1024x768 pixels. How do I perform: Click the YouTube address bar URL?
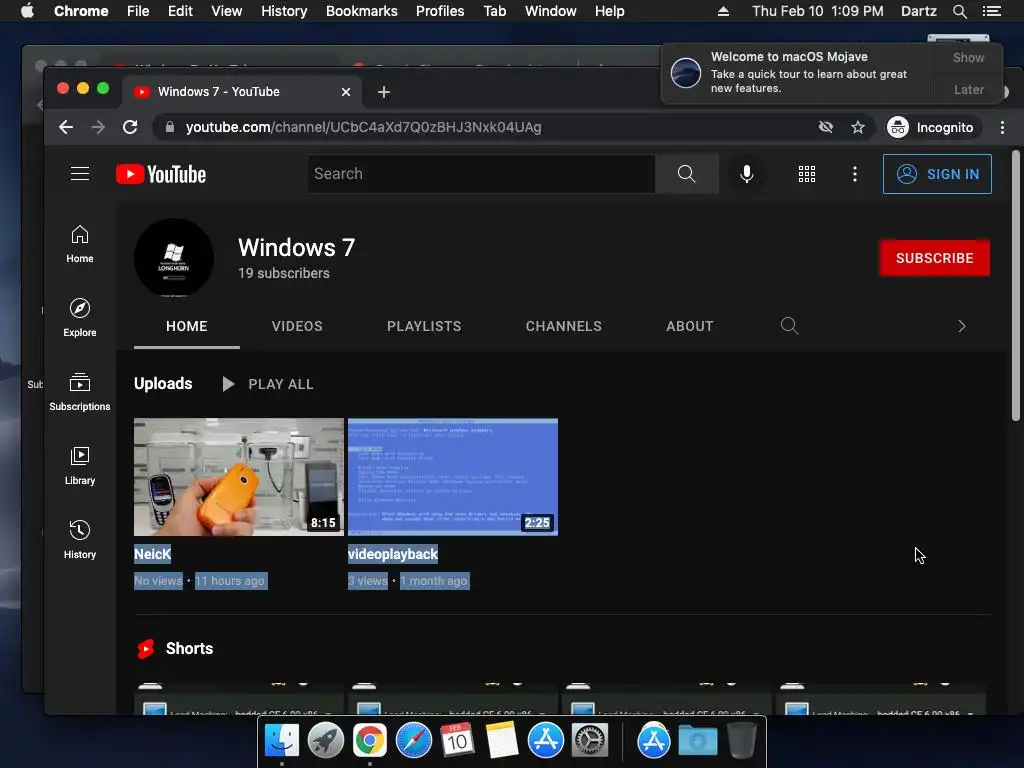pyautogui.click(x=363, y=127)
